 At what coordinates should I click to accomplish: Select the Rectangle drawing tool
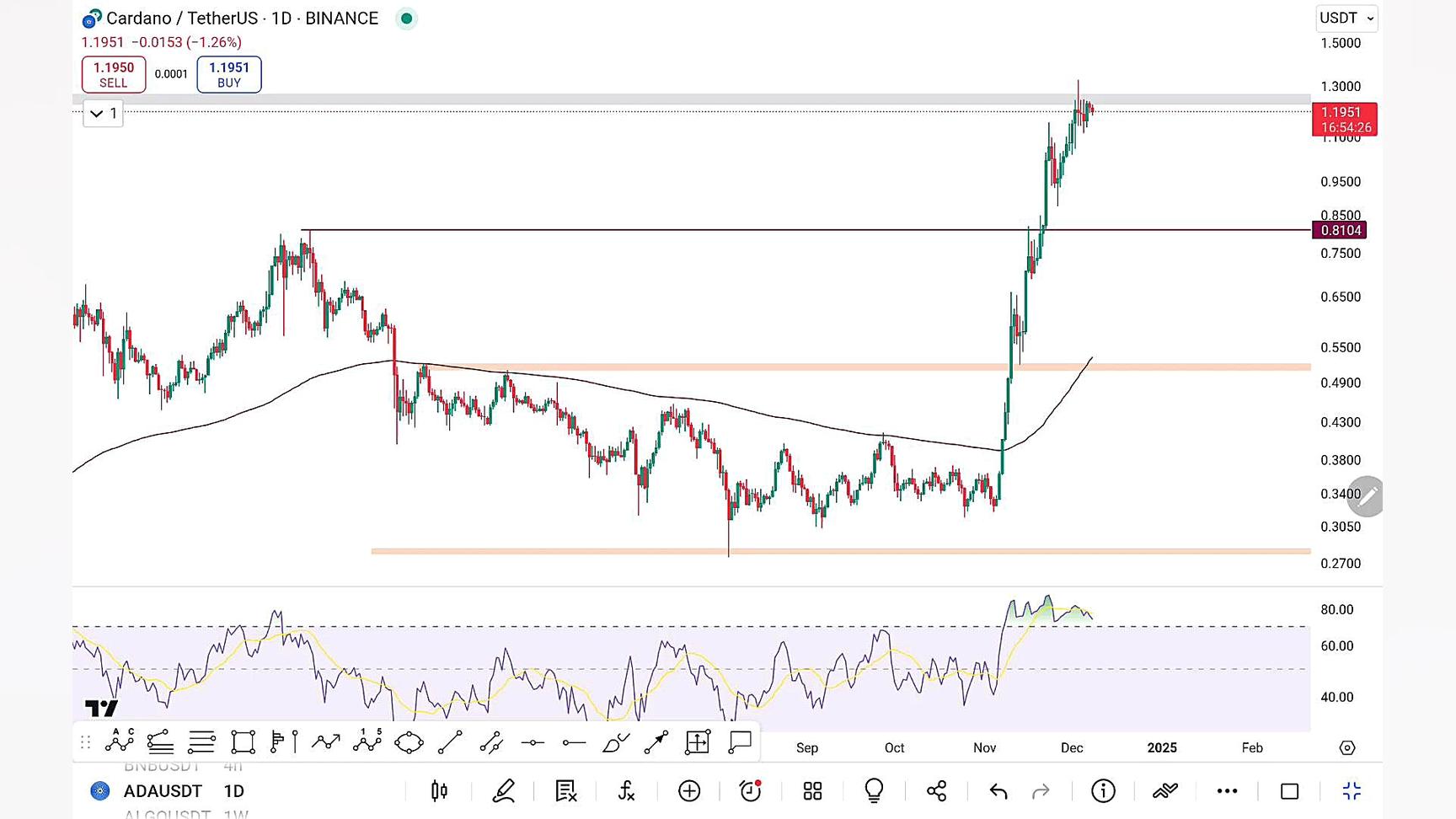(243, 742)
